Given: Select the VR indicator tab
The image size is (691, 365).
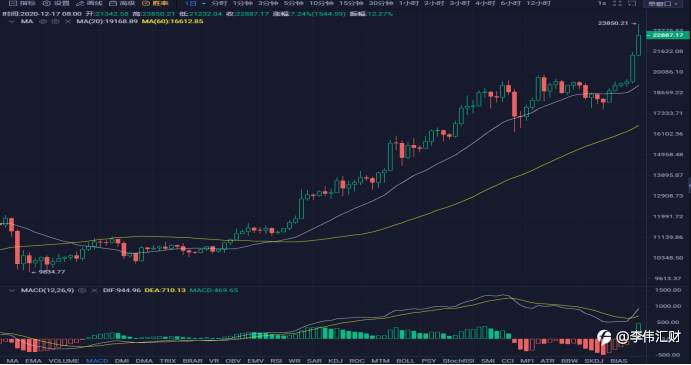Looking at the screenshot, I should point(214,361).
